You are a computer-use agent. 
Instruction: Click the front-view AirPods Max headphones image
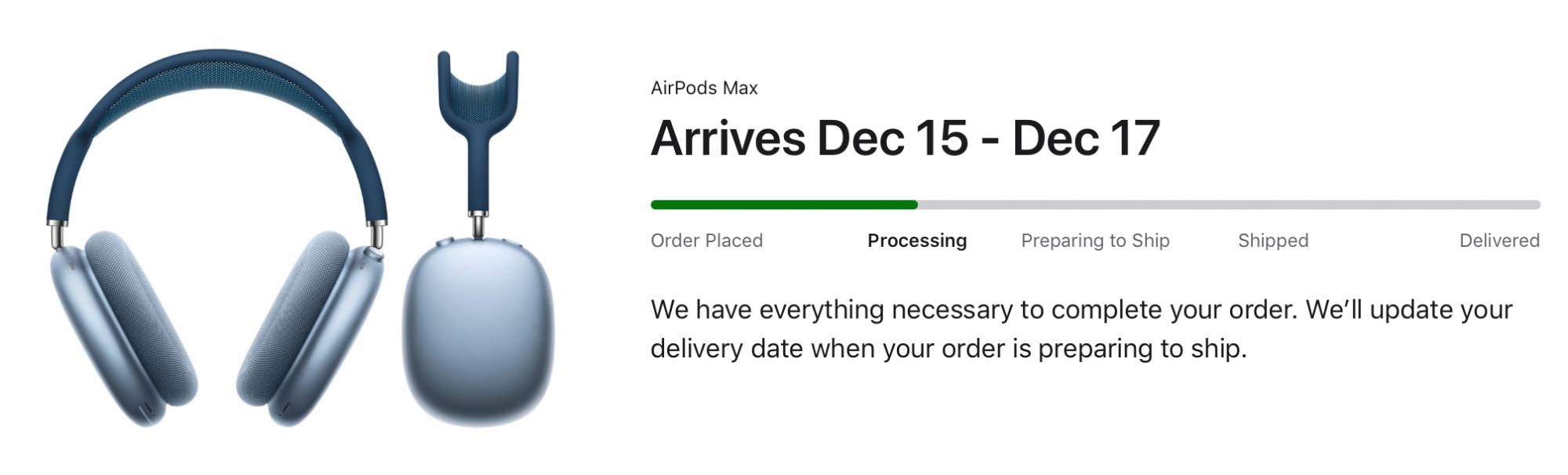pos(216,238)
